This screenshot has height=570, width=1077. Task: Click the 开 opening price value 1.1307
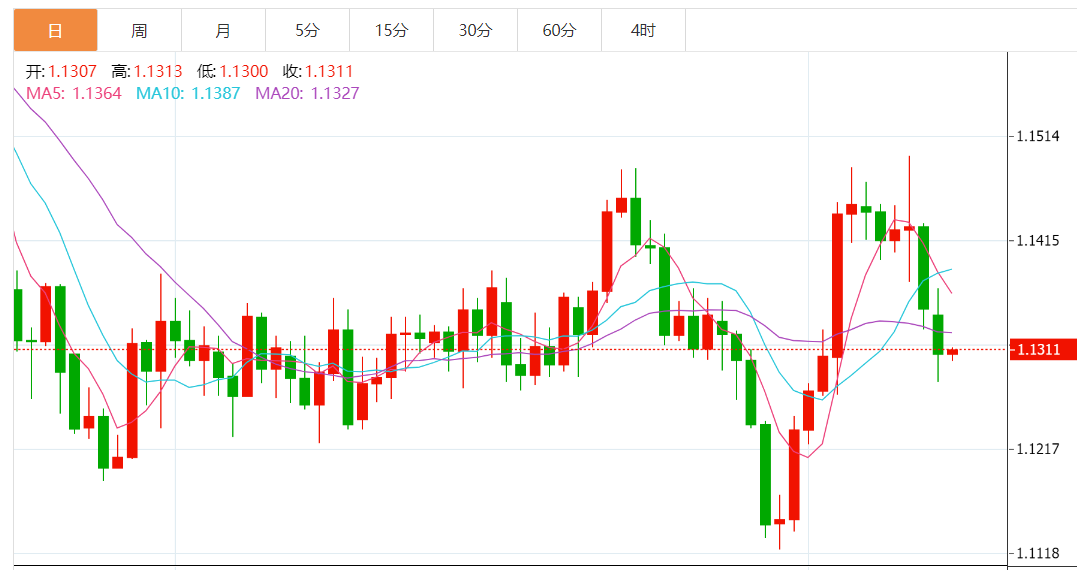point(72,72)
